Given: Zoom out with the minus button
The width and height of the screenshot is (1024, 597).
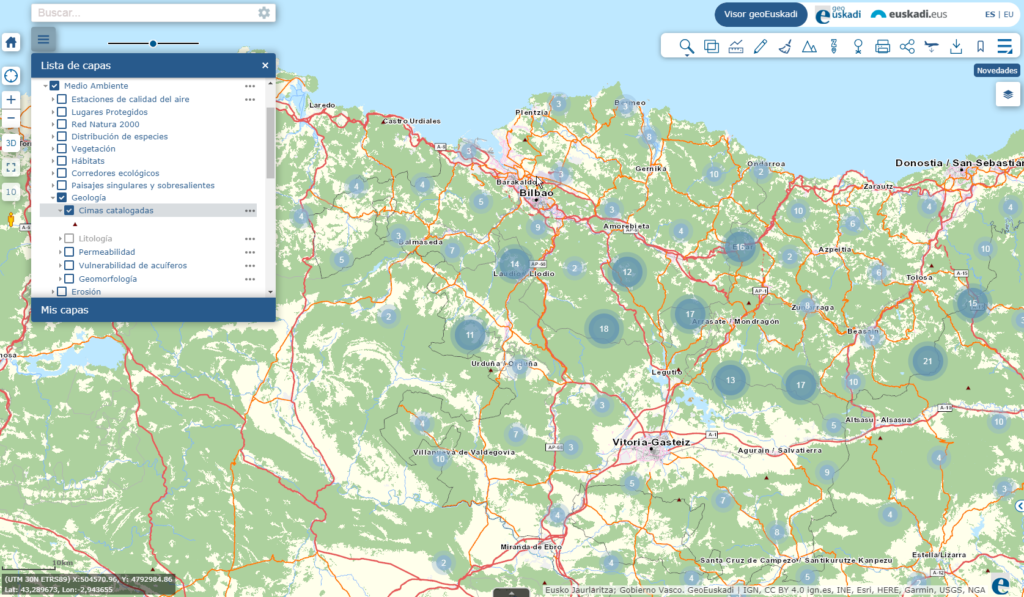Looking at the screenshot, I should coord(11,118).
